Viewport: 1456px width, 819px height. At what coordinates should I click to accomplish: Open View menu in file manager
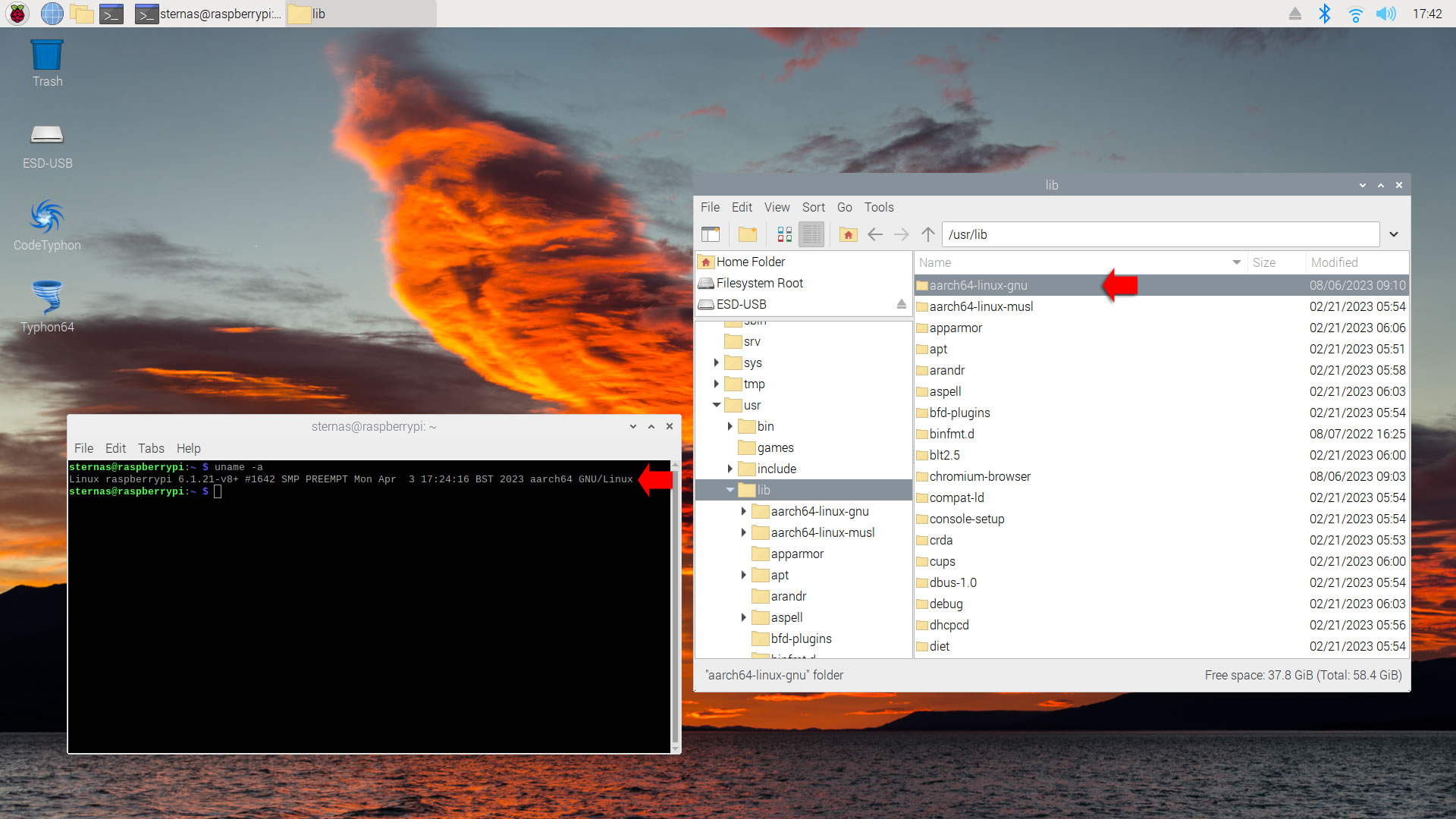click(x=777, y=207)
